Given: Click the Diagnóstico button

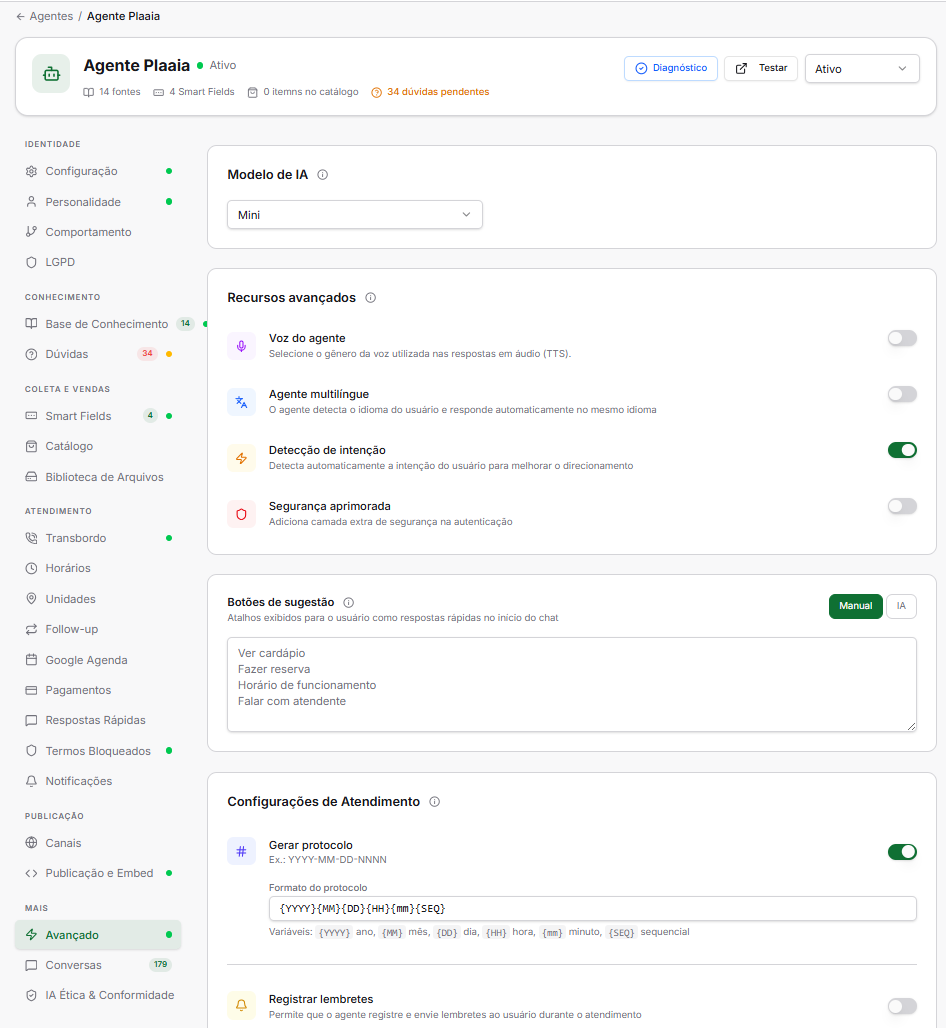Looking at the screenshot, I should [x=671, y=68].
